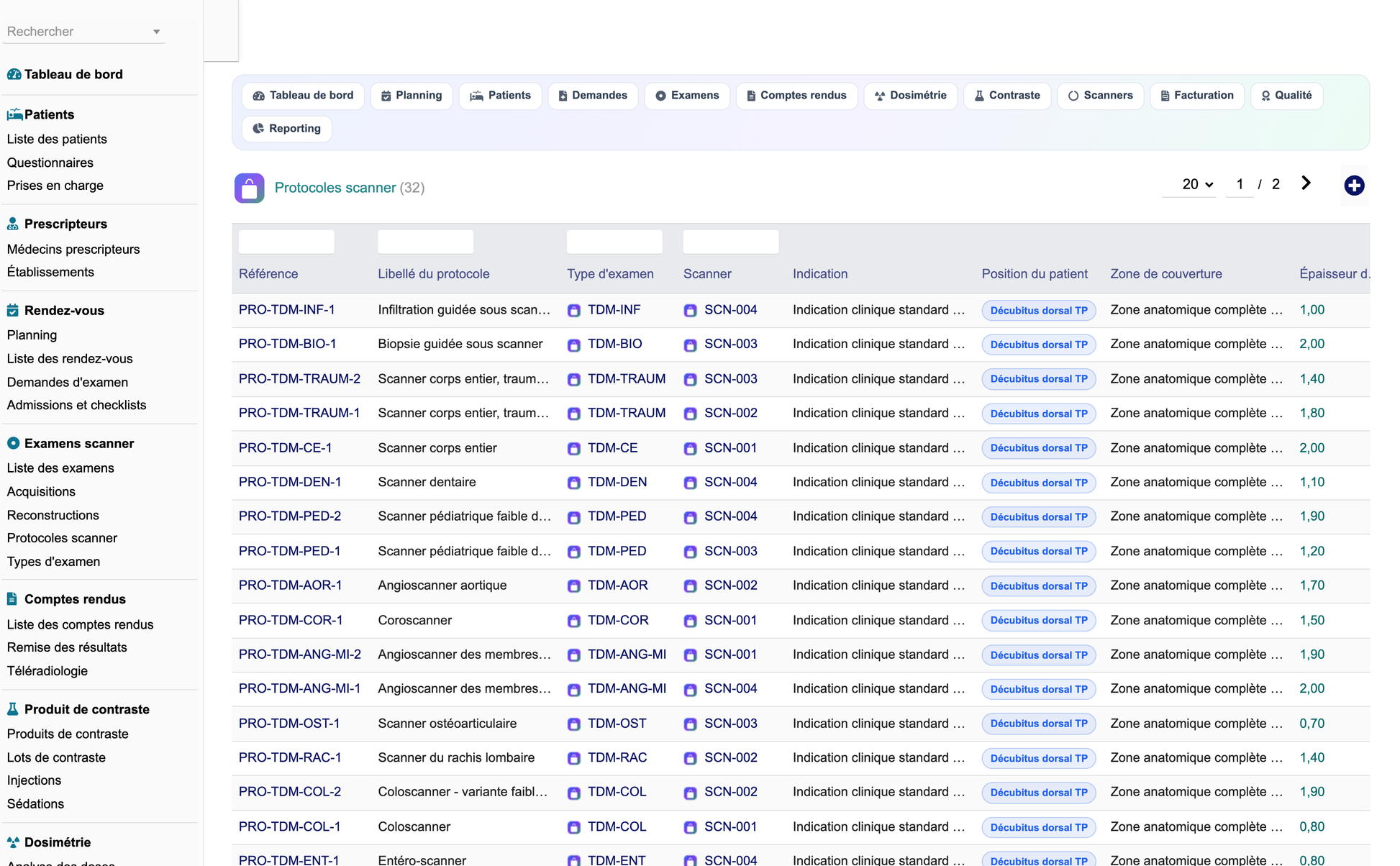
Task: Click the TDM-INF exam type icon
Action: pyautogui.click(x=574, y=311)
